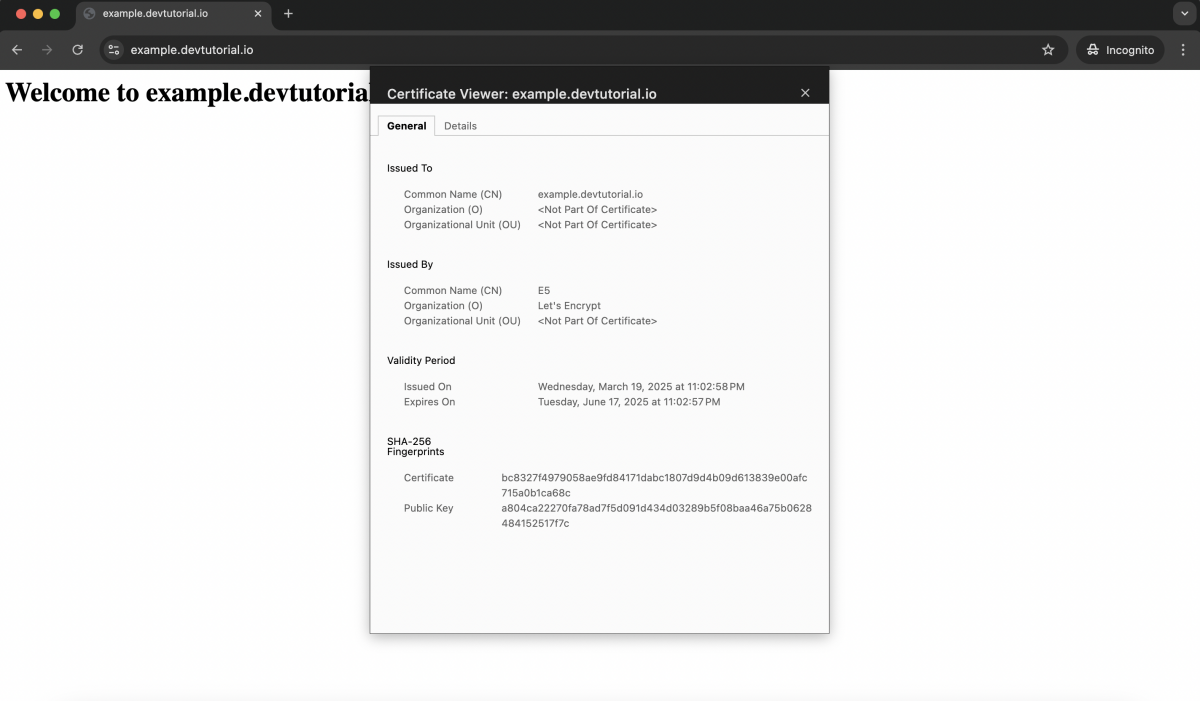The width and height of the screenshot is (1200, 701).
Task: Click the Let's Encrypt organization value
Action: 569,306
